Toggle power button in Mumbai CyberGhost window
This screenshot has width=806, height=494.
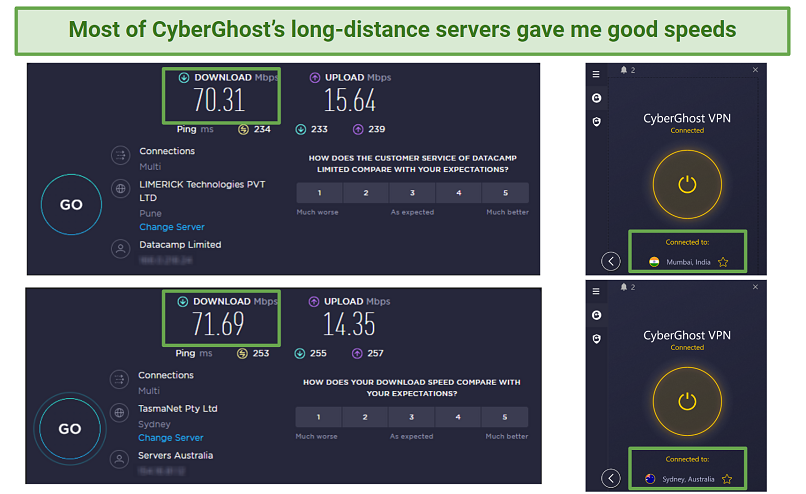pos(687,184)
